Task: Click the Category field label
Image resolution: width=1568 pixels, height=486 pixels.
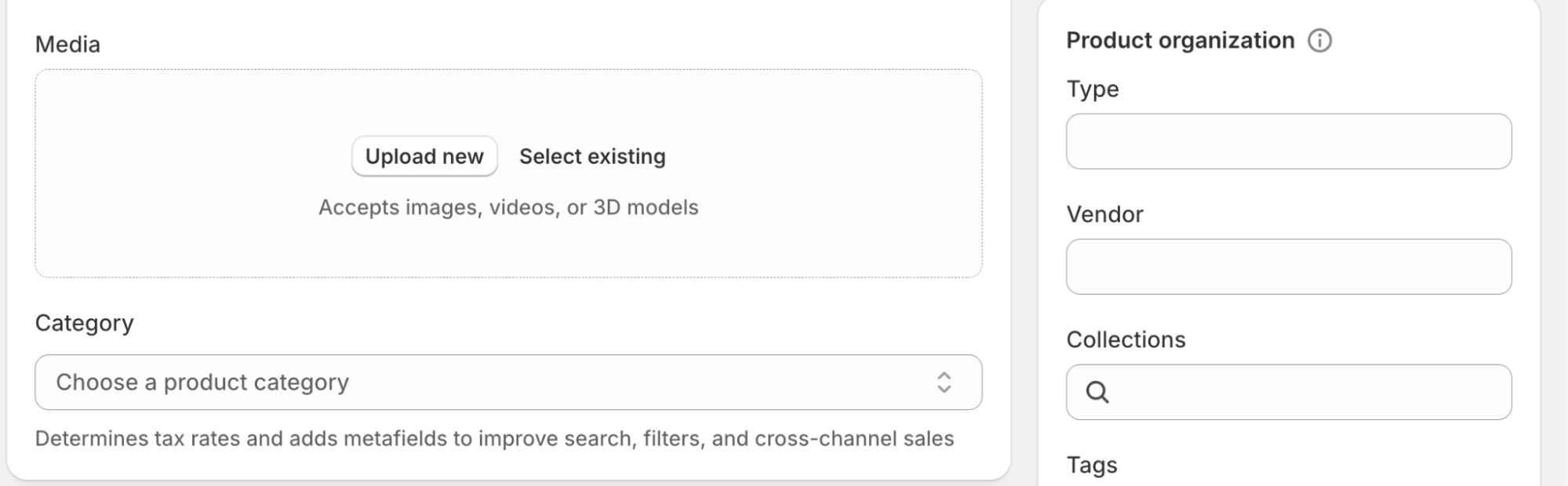Action: point(84,323)
